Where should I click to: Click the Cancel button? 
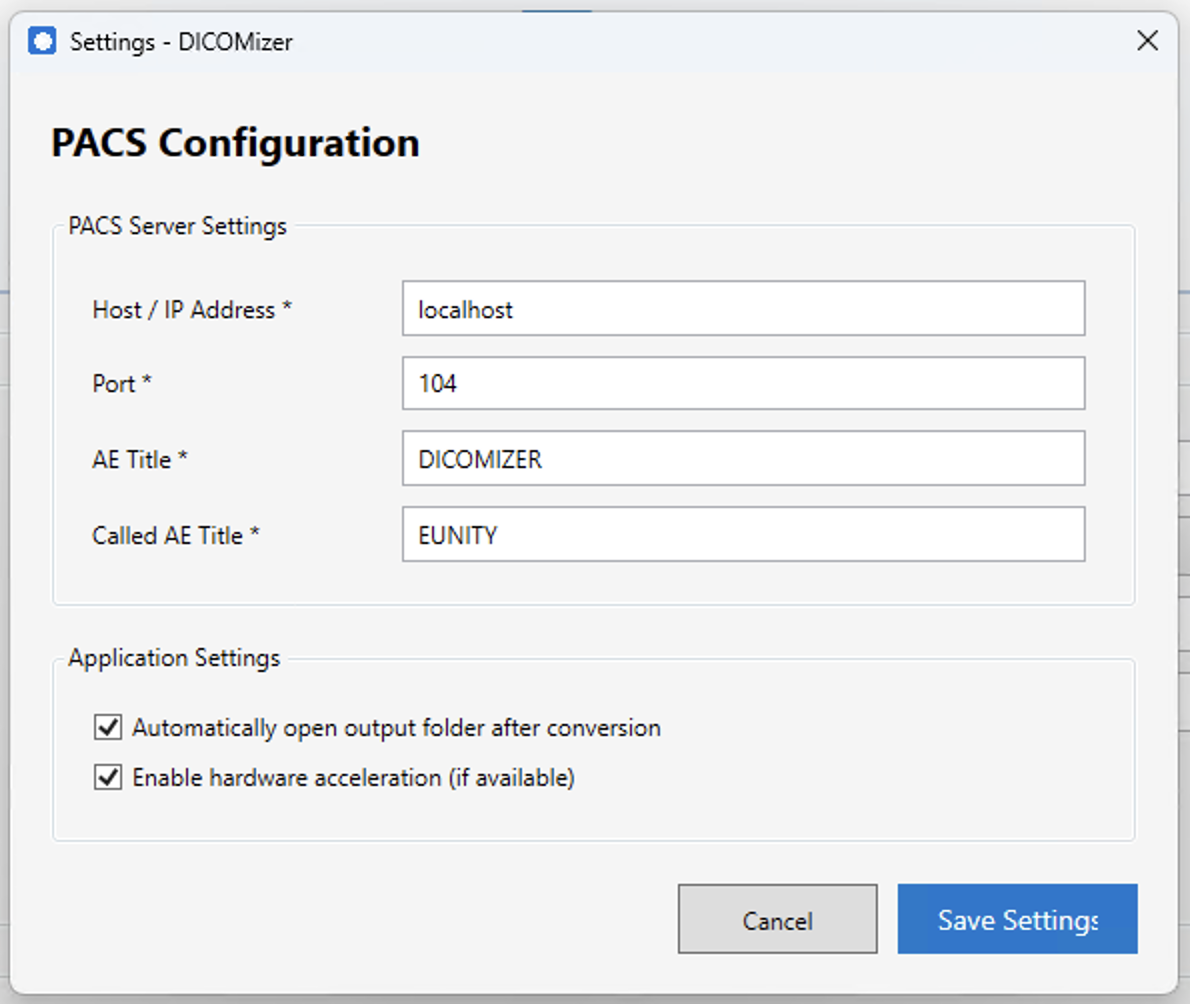pyautogui.click(x=777, y=919)
